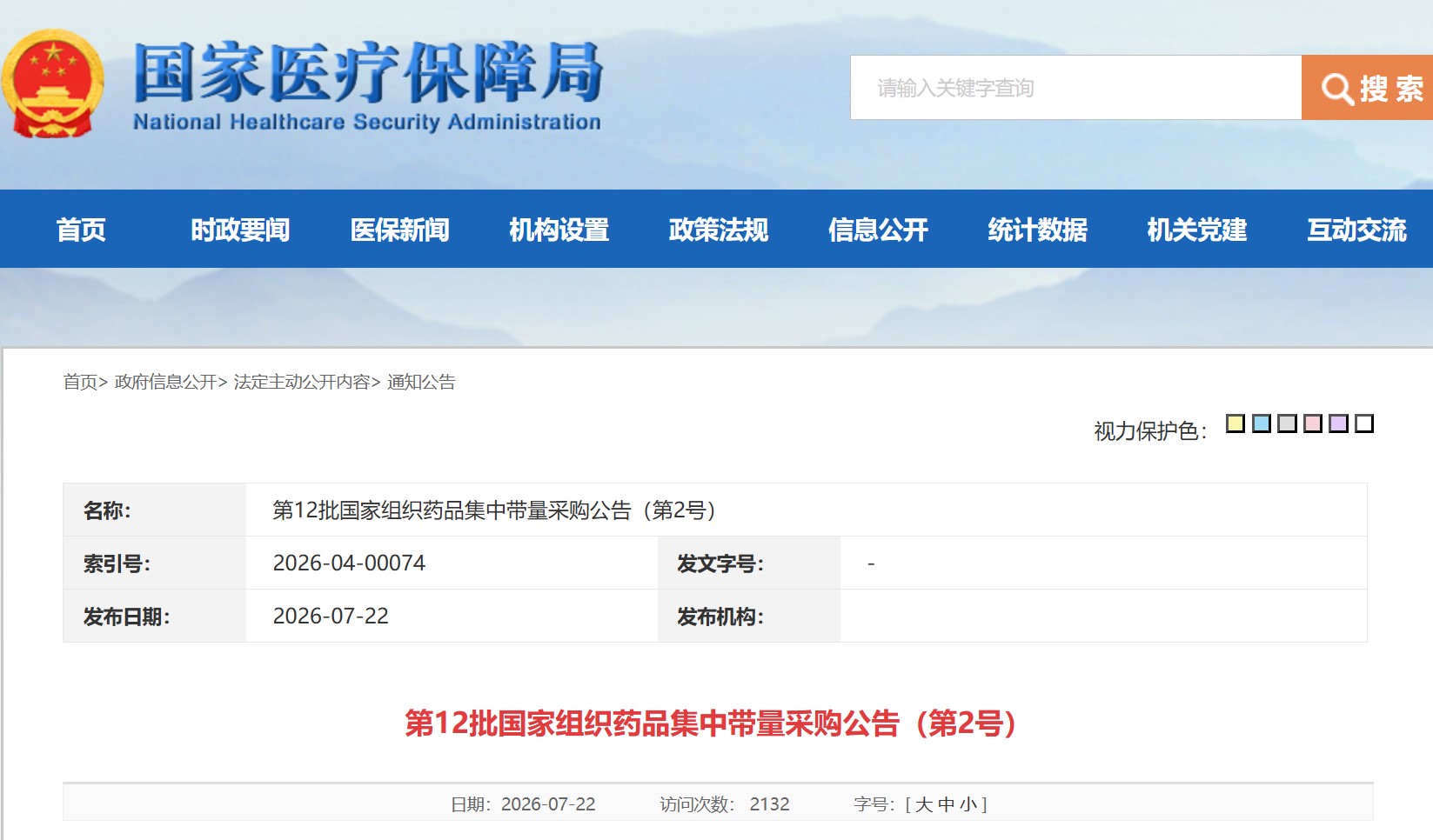Open the 信息公开 navigation item
Screen dimensions: 1433x840
coord(878,230)
